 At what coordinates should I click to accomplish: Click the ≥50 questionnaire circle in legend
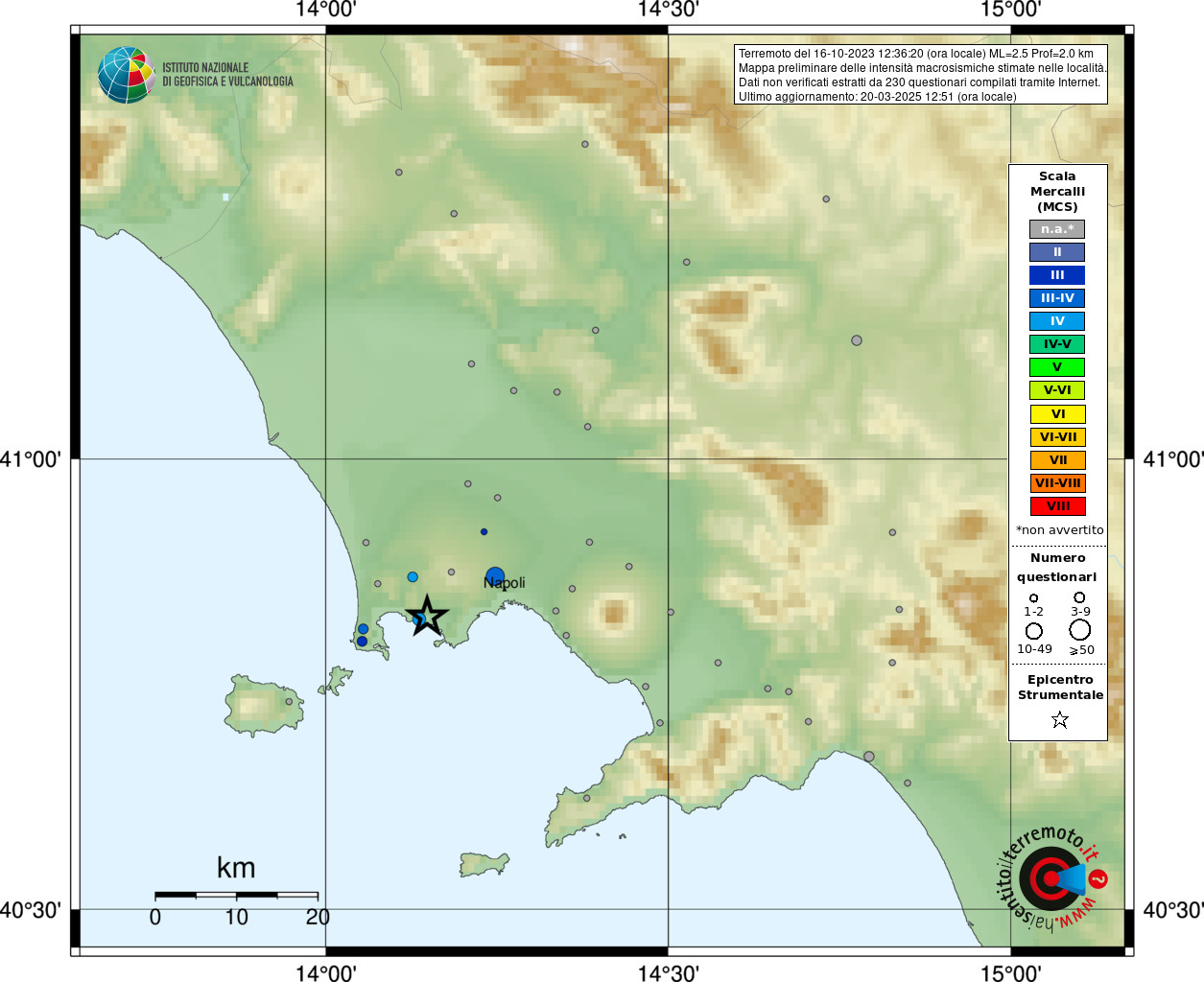(1080, 630)
